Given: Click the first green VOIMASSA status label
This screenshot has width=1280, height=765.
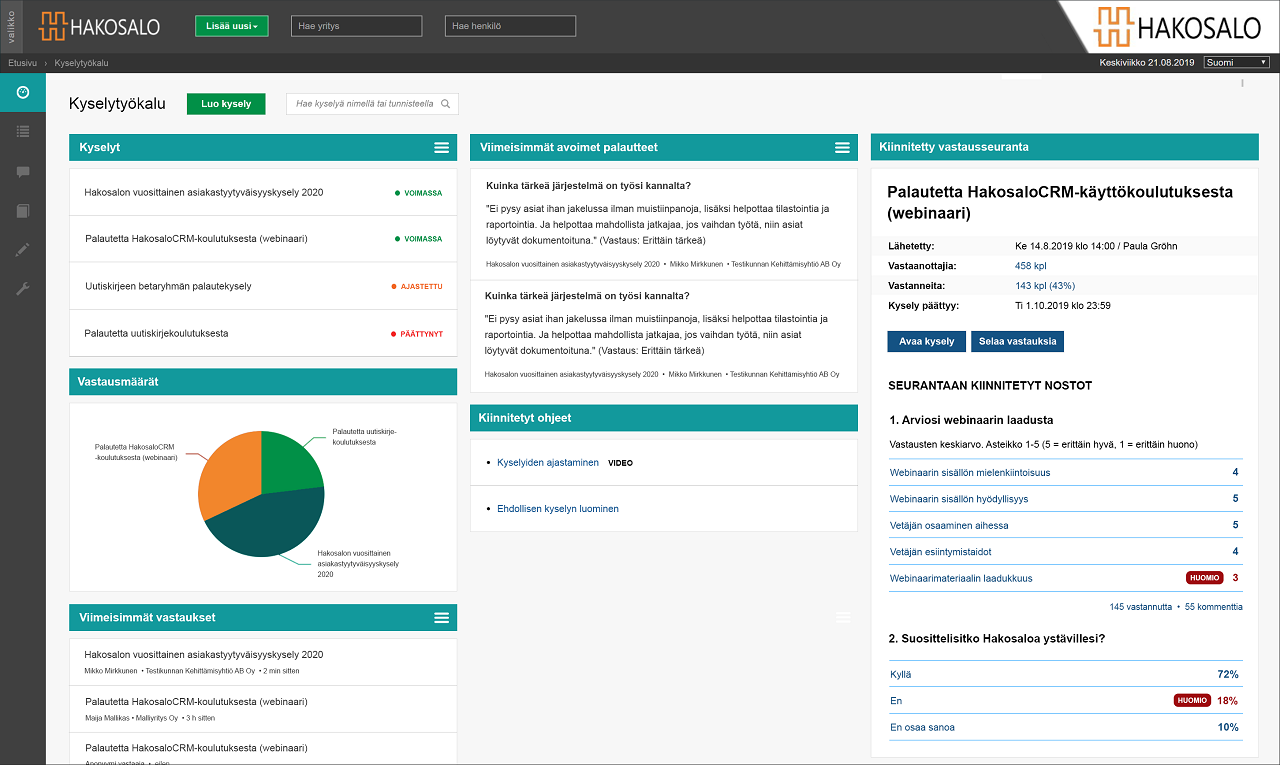Looking at the screenshot, I should click(x=419, y=193).
